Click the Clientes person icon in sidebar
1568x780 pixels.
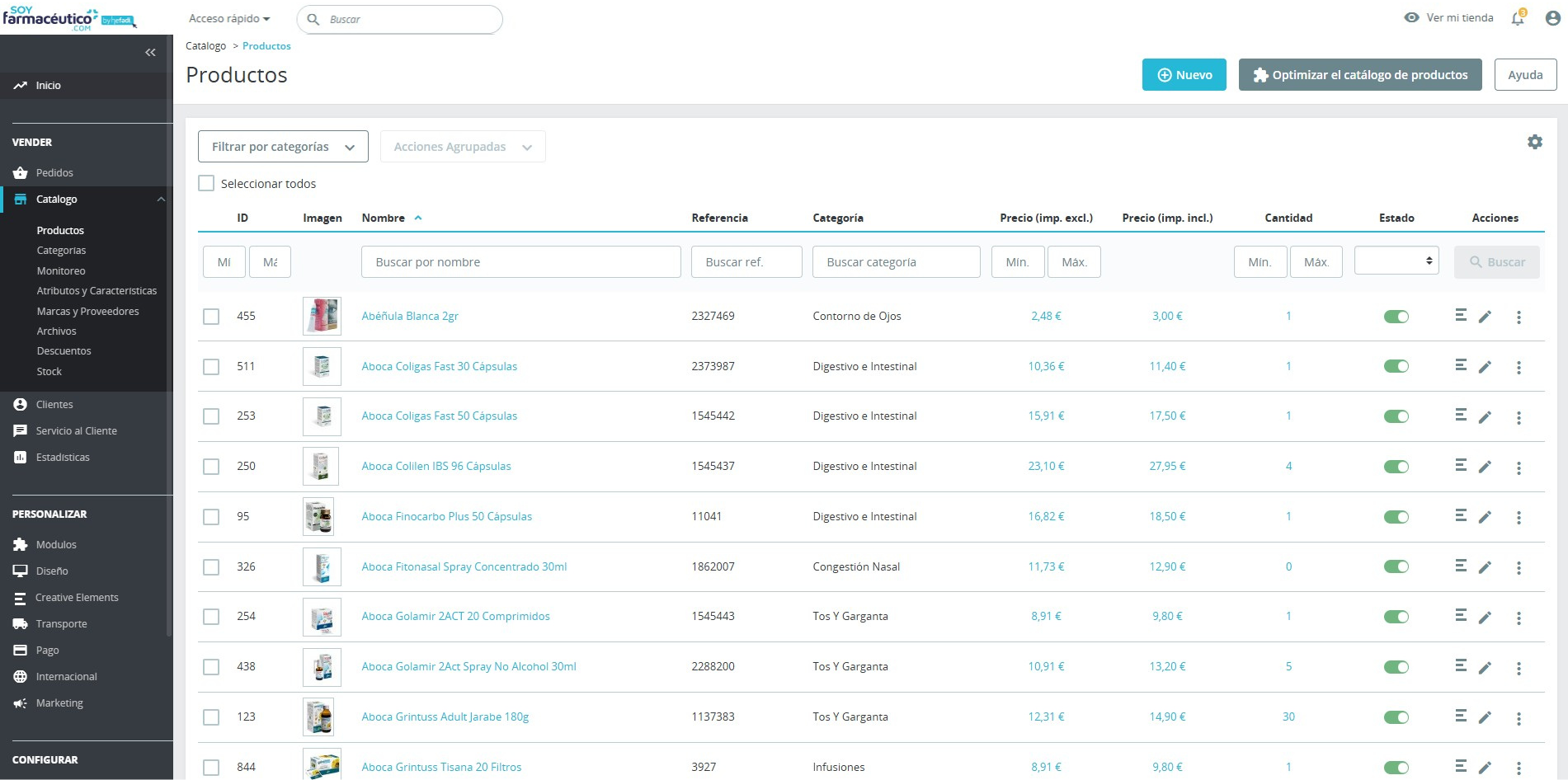21,404
